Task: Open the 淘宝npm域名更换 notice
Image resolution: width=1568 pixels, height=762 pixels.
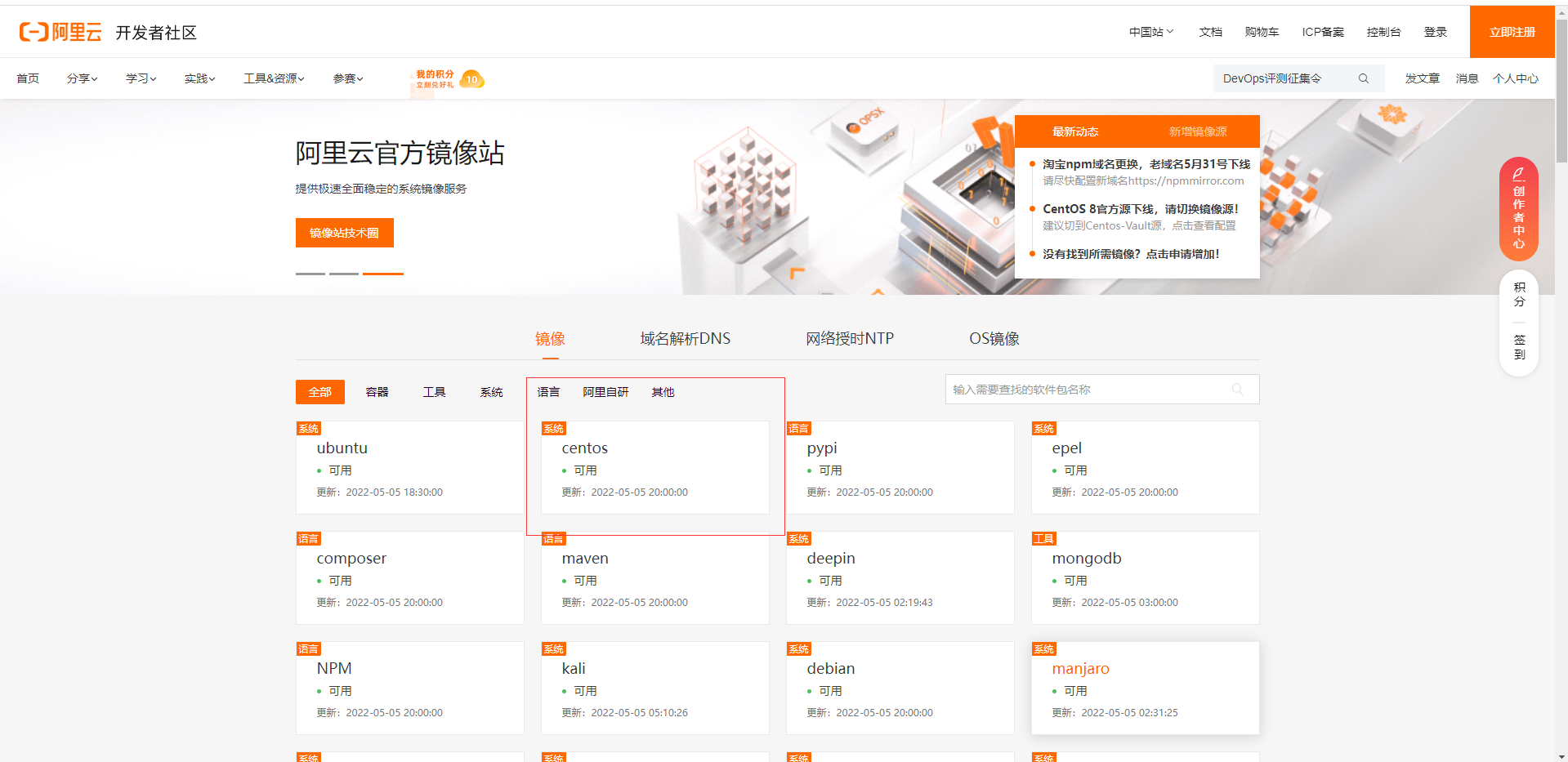Action: (1146, 164)
